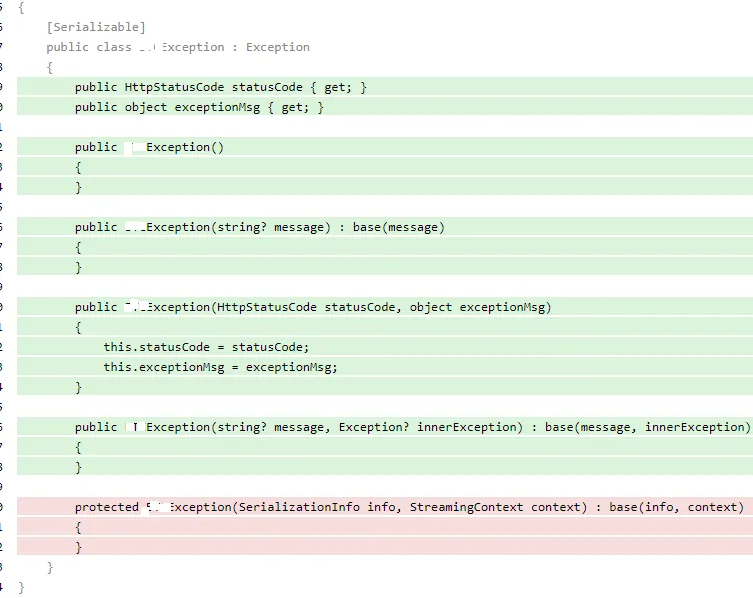The width and height of the screenshot is (753, 598).
Task: Click the closing brace of the removed constructor
Action: tap(78, 547)
